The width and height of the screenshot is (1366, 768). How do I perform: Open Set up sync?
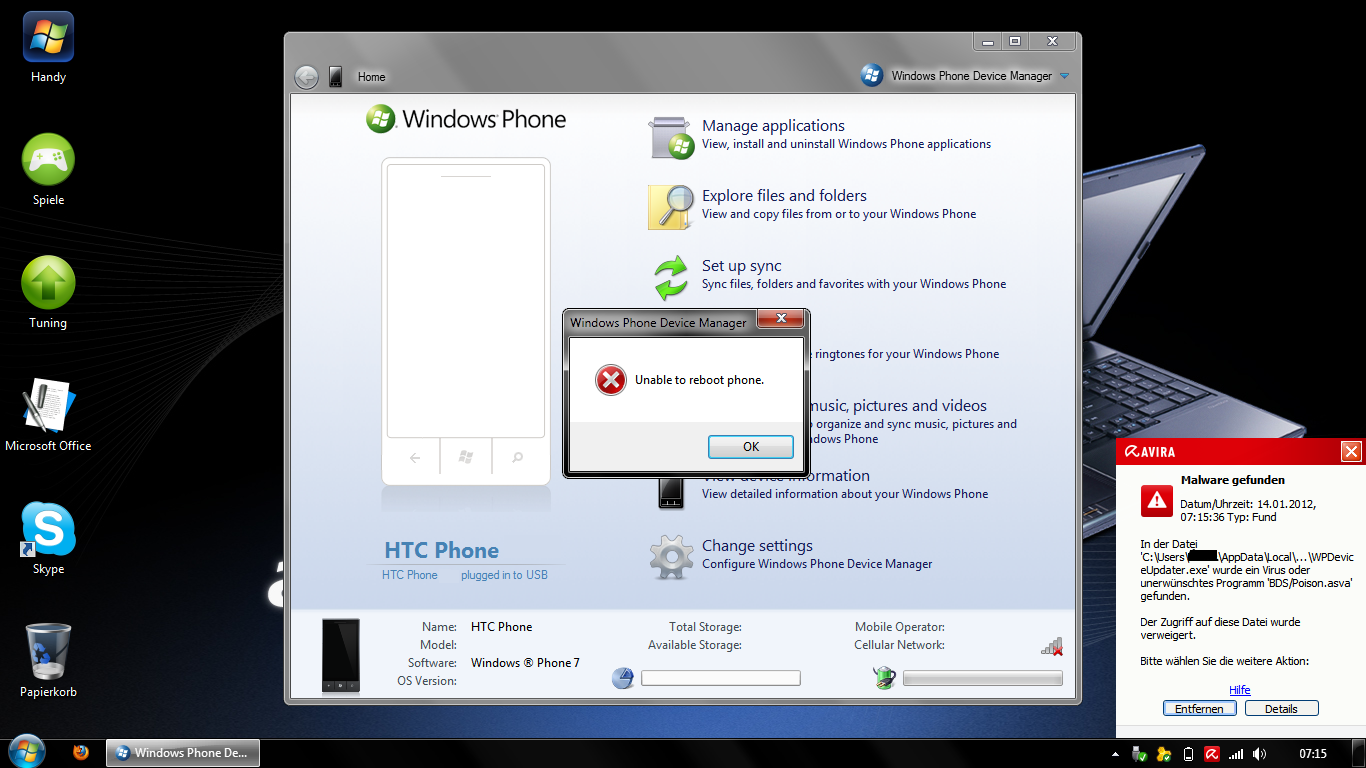coord(741,266)
